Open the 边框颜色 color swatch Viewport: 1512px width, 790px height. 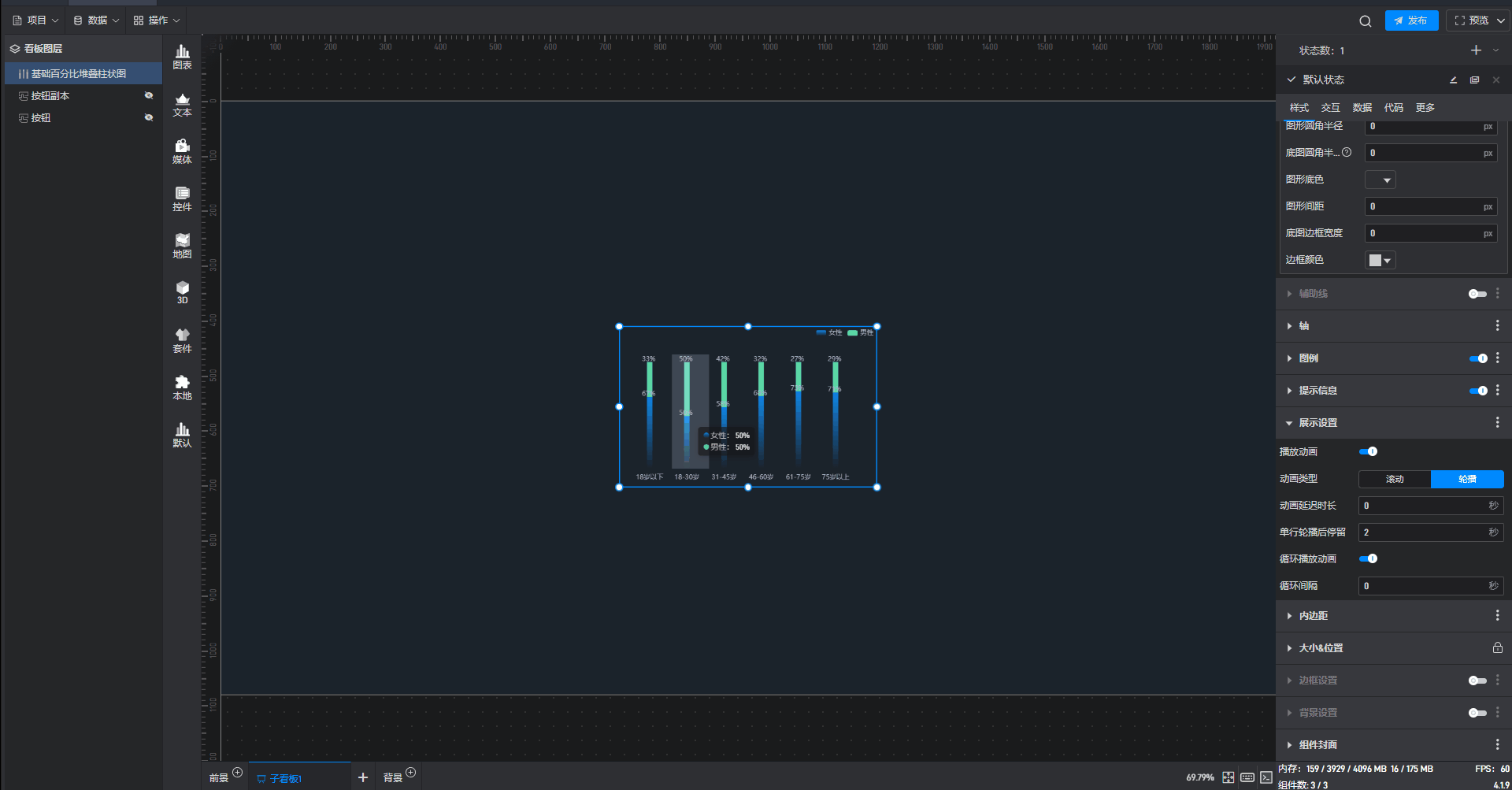tap(1380, 261)
